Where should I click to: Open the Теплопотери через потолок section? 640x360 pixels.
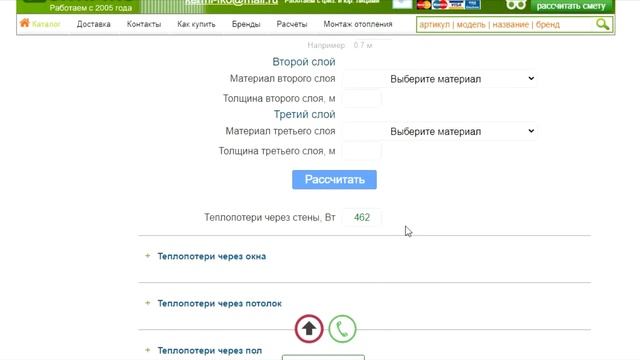pyautogui.click(x=220, y=303)
